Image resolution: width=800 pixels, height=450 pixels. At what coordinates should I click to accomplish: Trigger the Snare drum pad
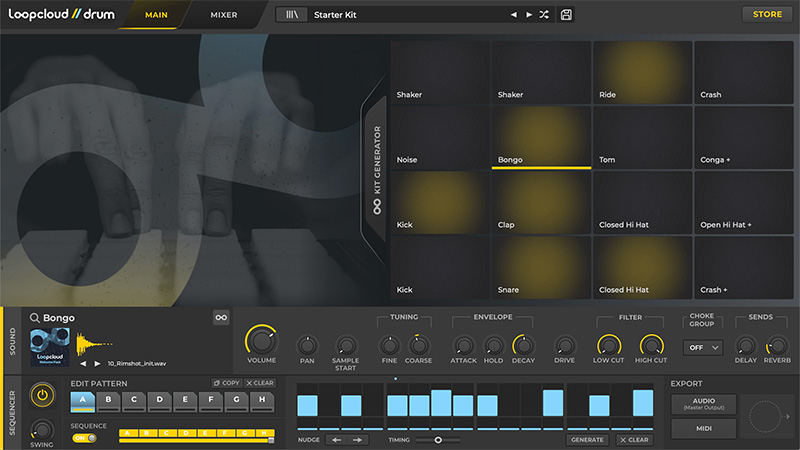(541, 268)
